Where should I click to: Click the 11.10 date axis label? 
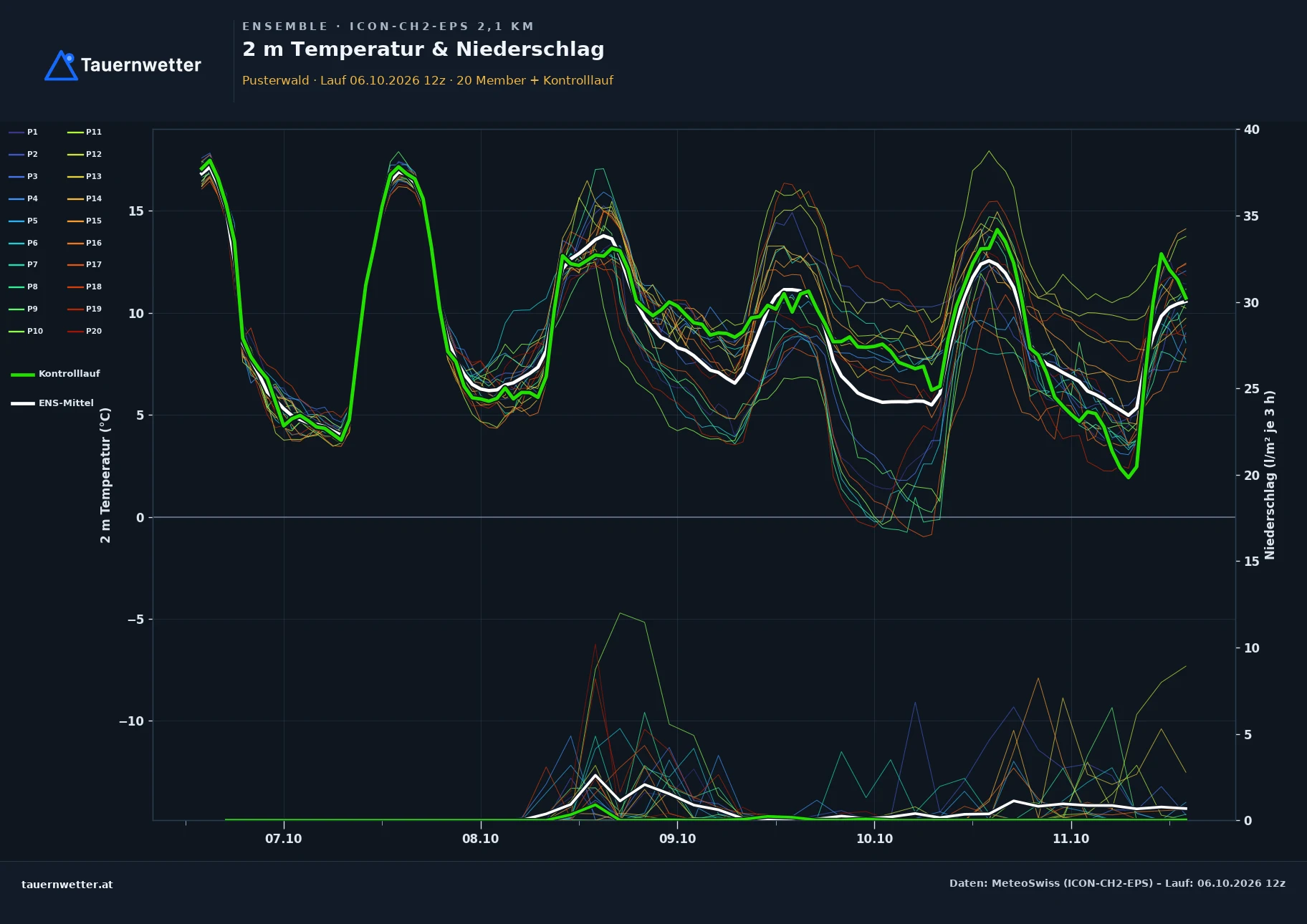[x=1071, y=839]
